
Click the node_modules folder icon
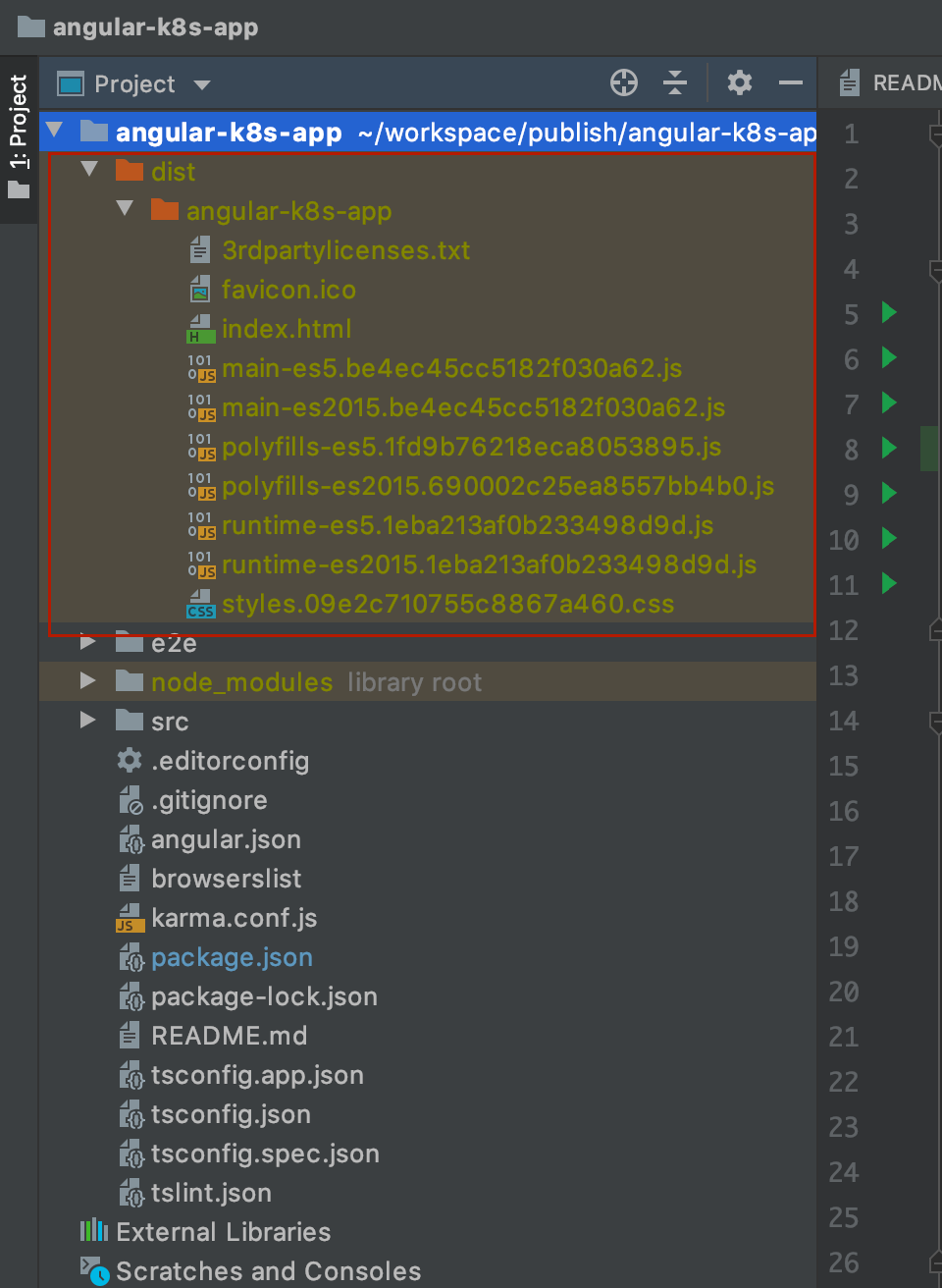[130, 680]
